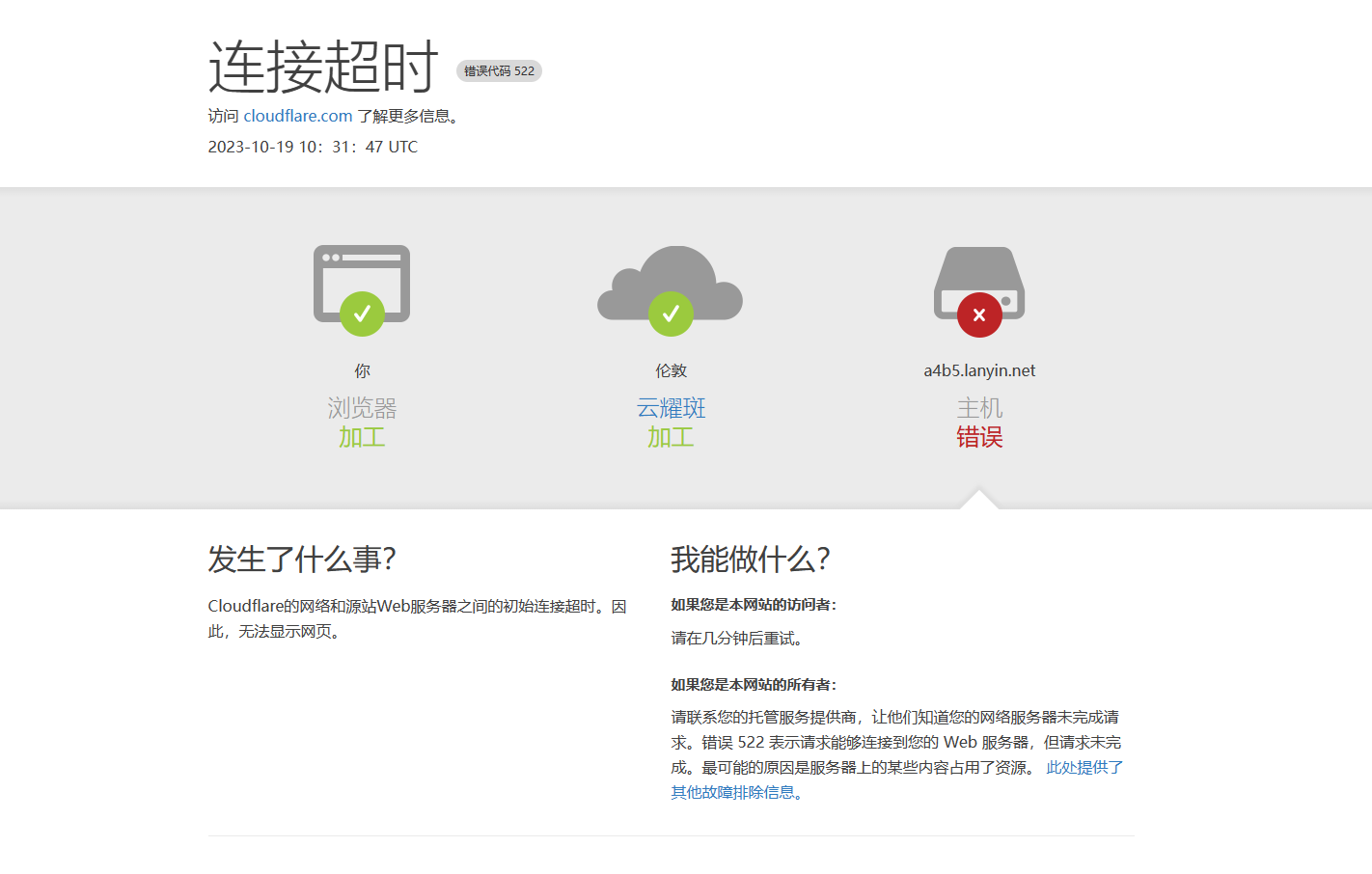Click the 错误代码 522 badge
The width and height of the screenshot is (1372, 874).
(x=499, y=71)
